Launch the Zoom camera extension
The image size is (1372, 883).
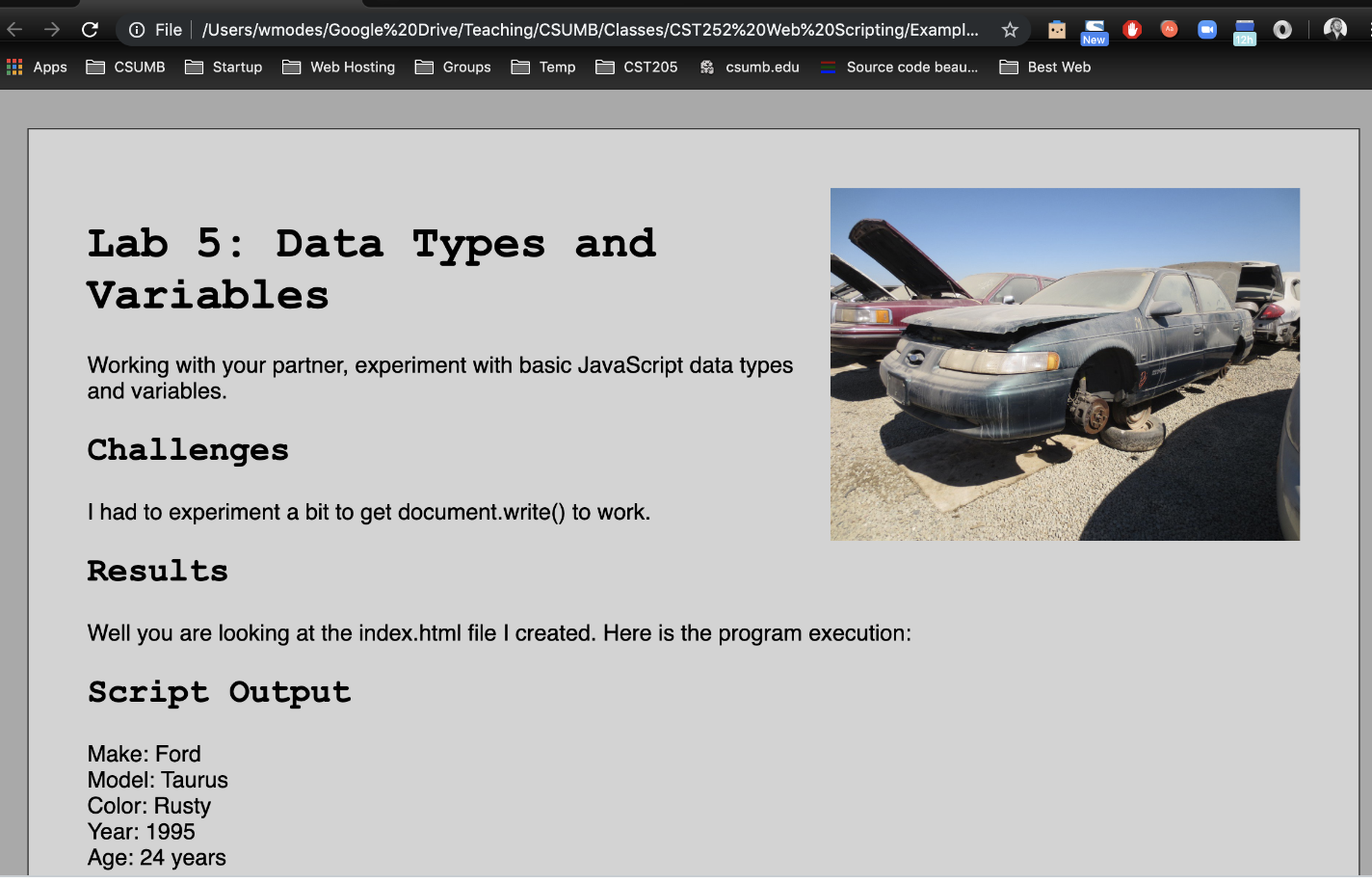pos(1206,29)
